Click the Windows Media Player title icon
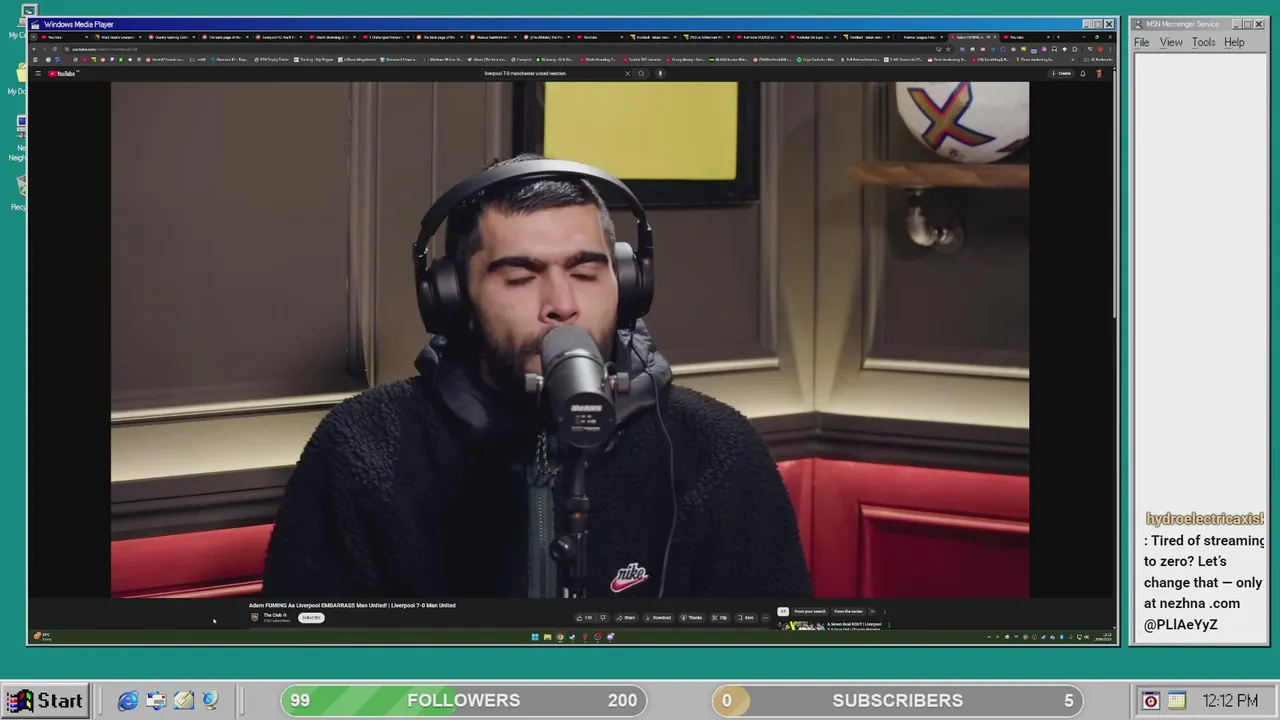 pos(36,24)
